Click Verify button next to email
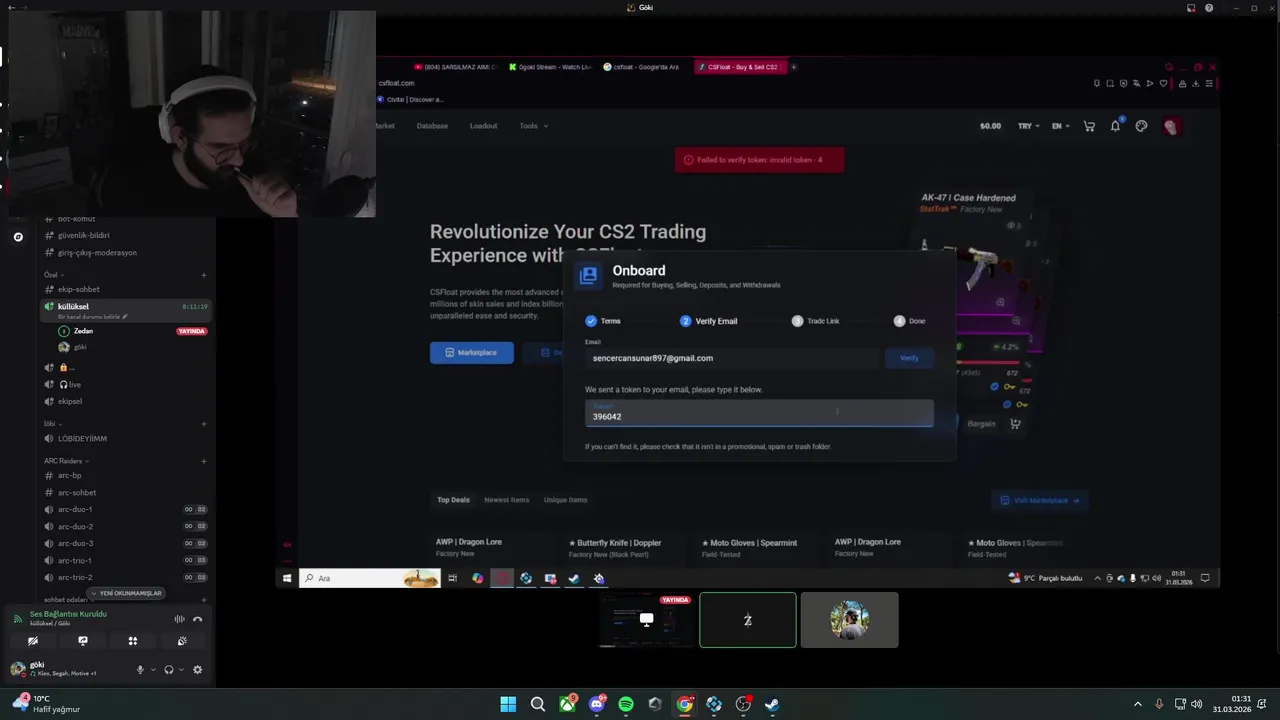 [x=909, y=358]
